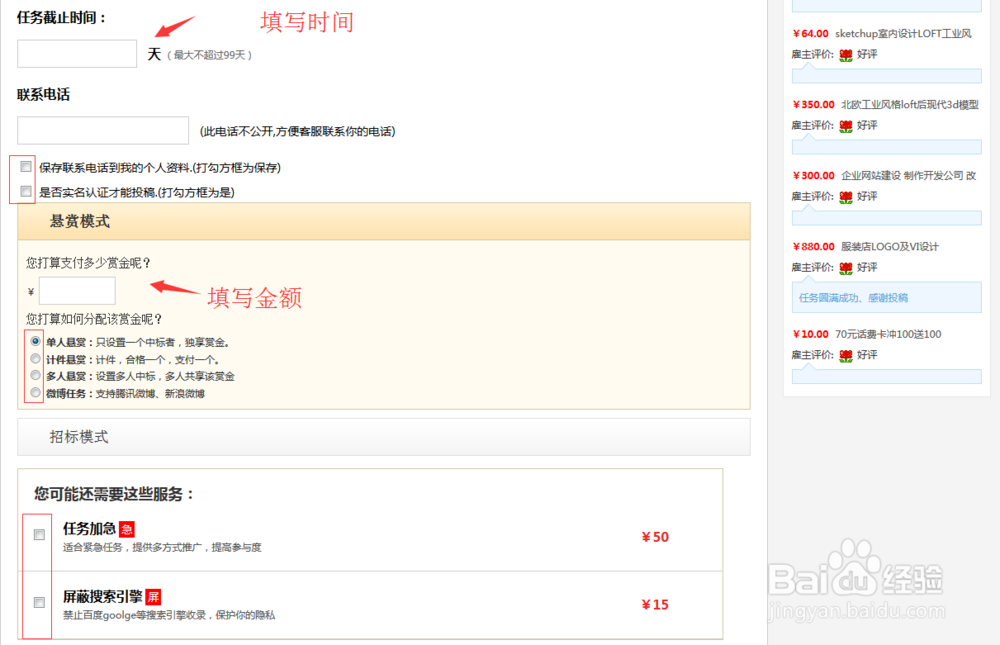Switch to the 悬赏模式 section header

point(78,221)
